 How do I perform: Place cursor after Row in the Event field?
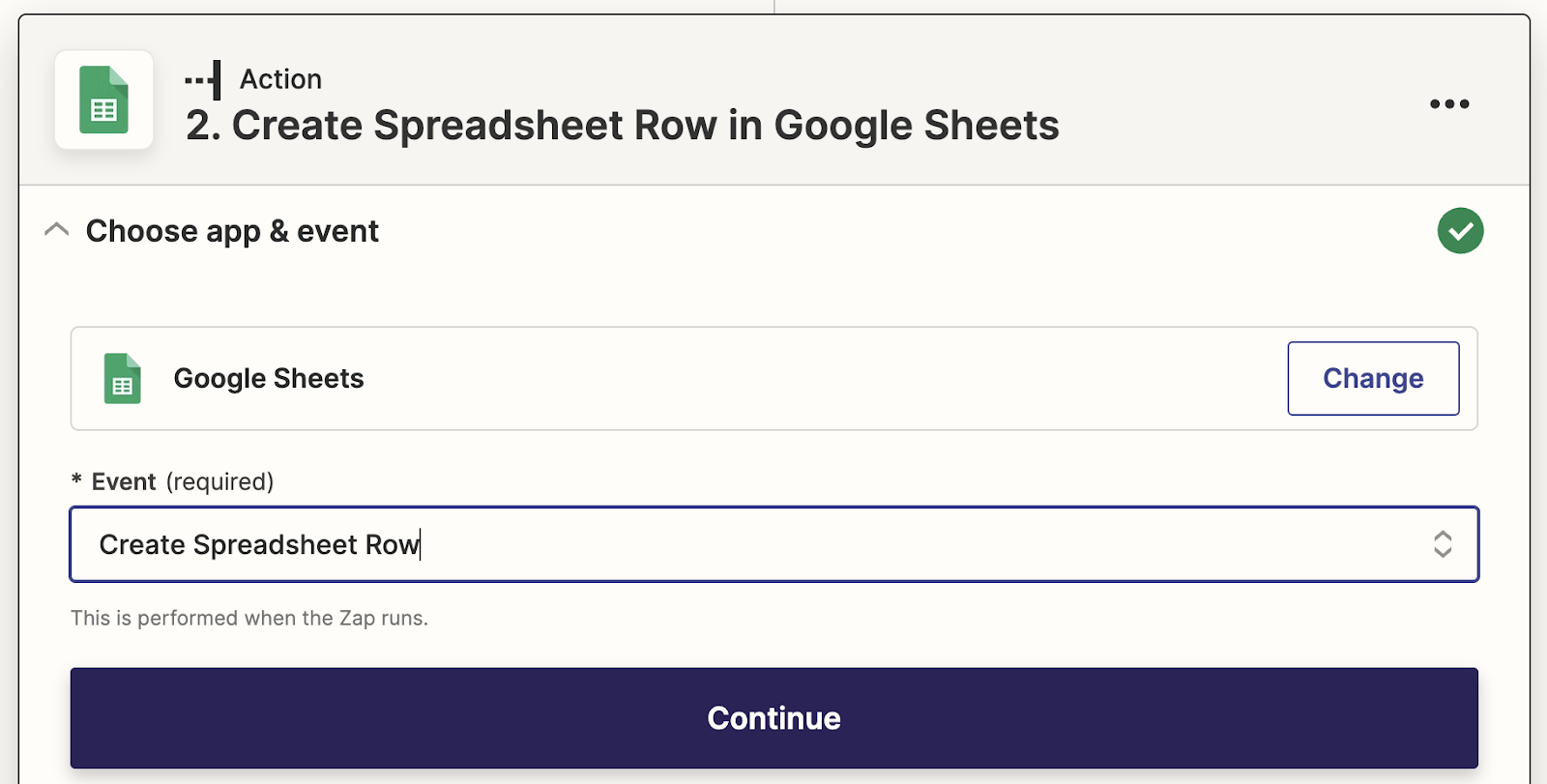click(x=421, y=545)
